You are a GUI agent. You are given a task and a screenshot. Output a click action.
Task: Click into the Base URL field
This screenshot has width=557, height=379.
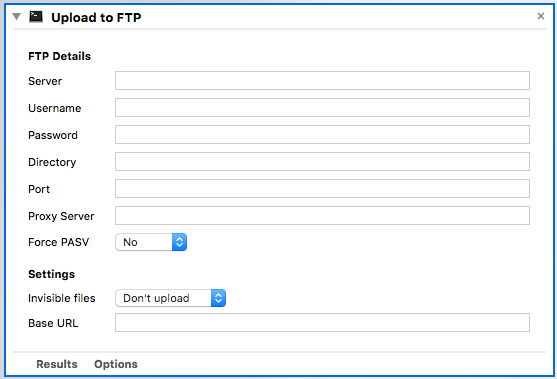click(x=322, y=323)
